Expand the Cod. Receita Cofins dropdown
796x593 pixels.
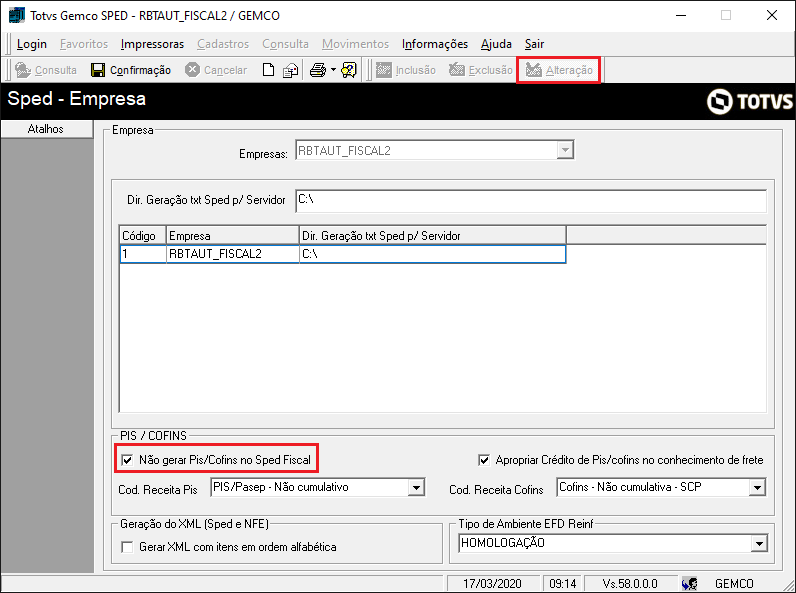757,488
